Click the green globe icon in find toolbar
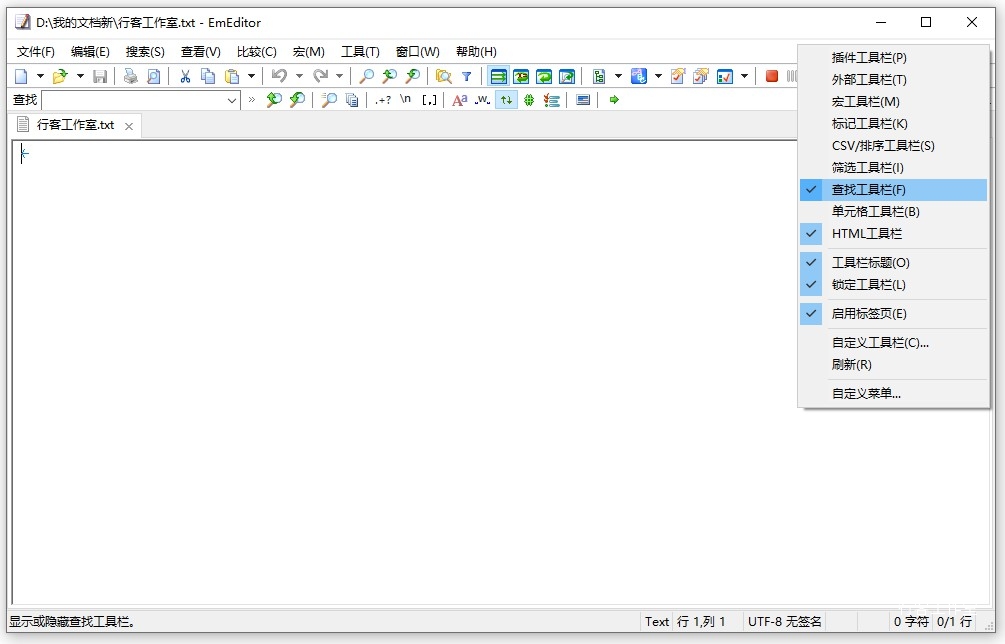The image size is (1005, 644). pos(529,100)
